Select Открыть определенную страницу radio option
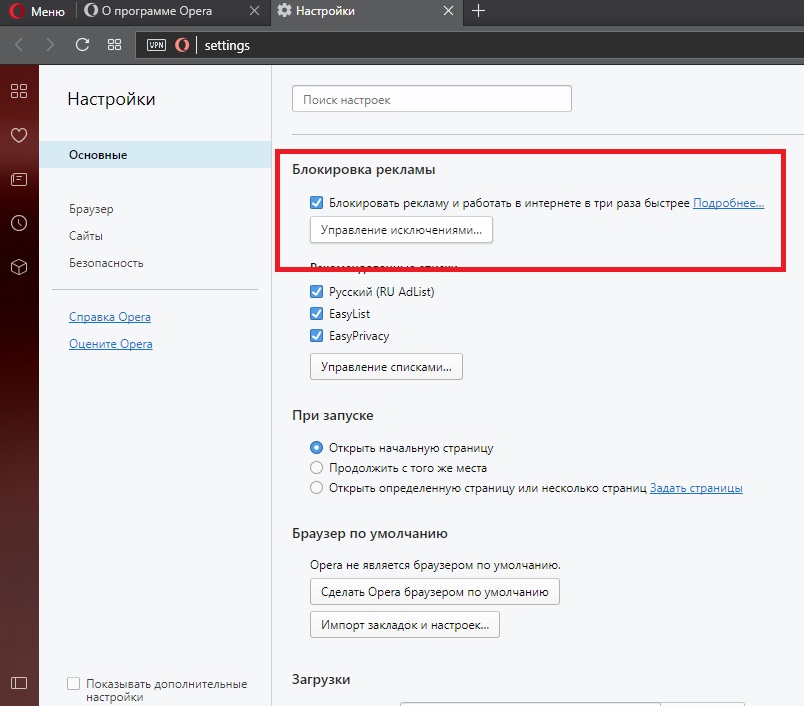 pyautogui.click(x=316, y=488)
